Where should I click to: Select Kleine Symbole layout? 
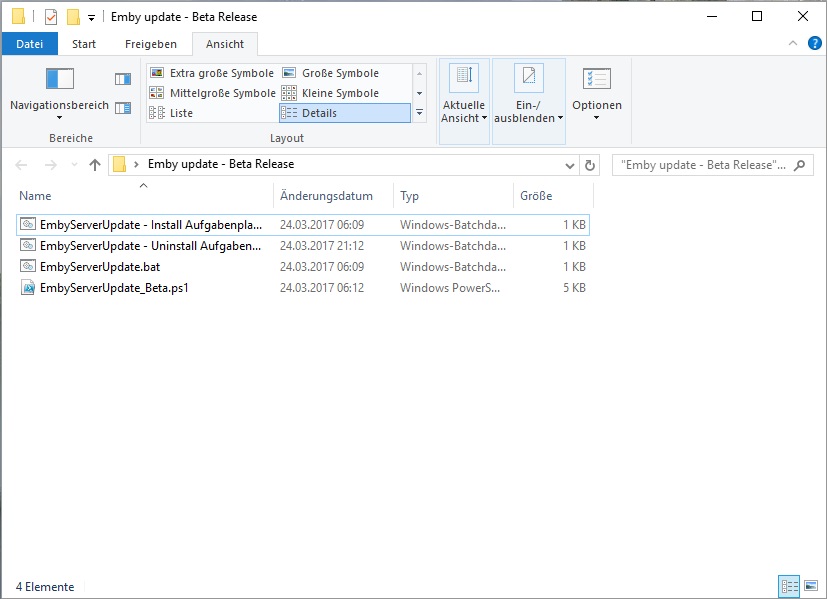click(344, 93)
